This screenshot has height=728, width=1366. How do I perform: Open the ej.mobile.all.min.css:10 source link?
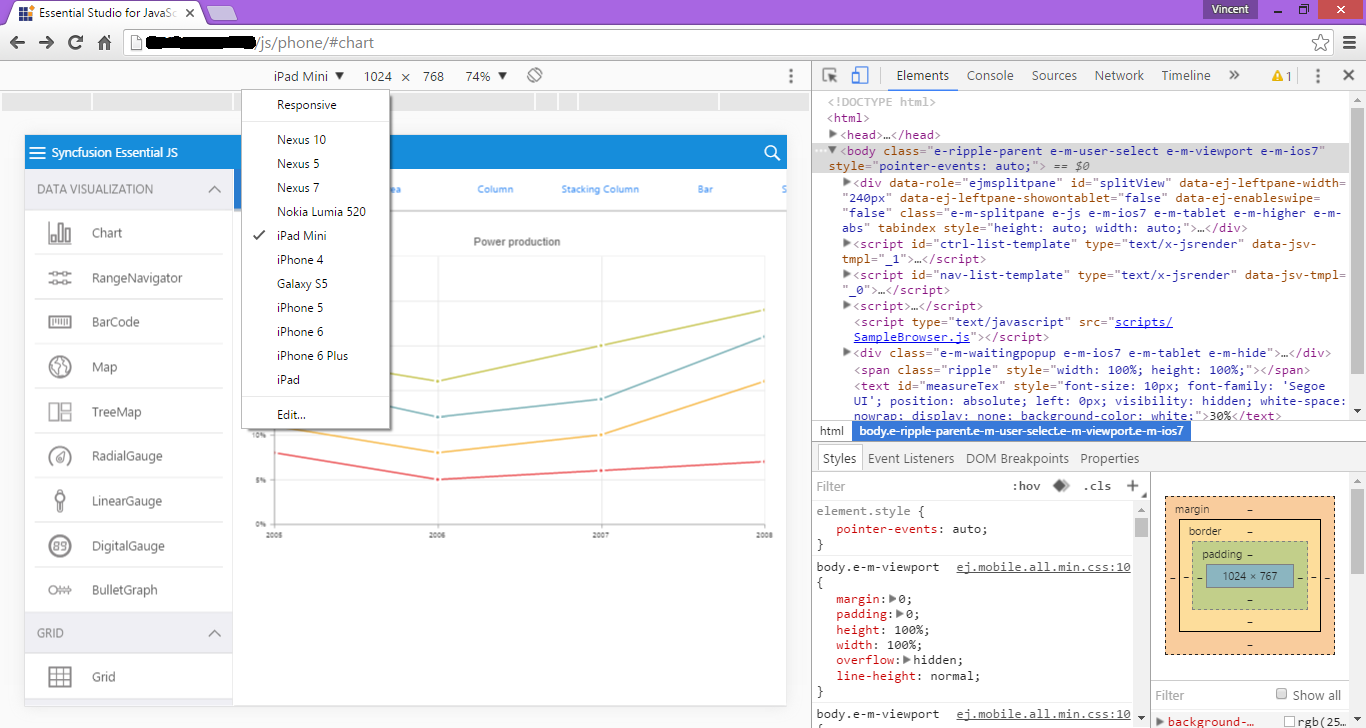pos(1043,567)
